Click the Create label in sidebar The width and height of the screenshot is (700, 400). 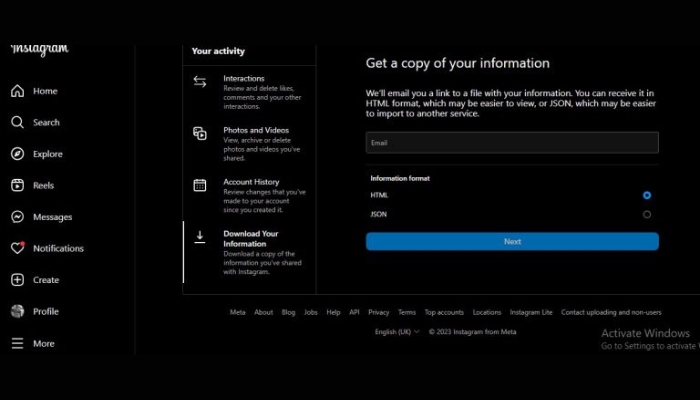(46, 280)
